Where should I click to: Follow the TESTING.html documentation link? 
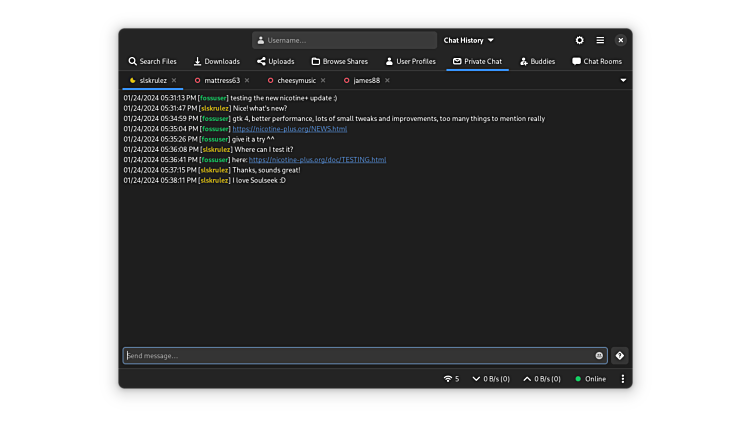point(317,160)
